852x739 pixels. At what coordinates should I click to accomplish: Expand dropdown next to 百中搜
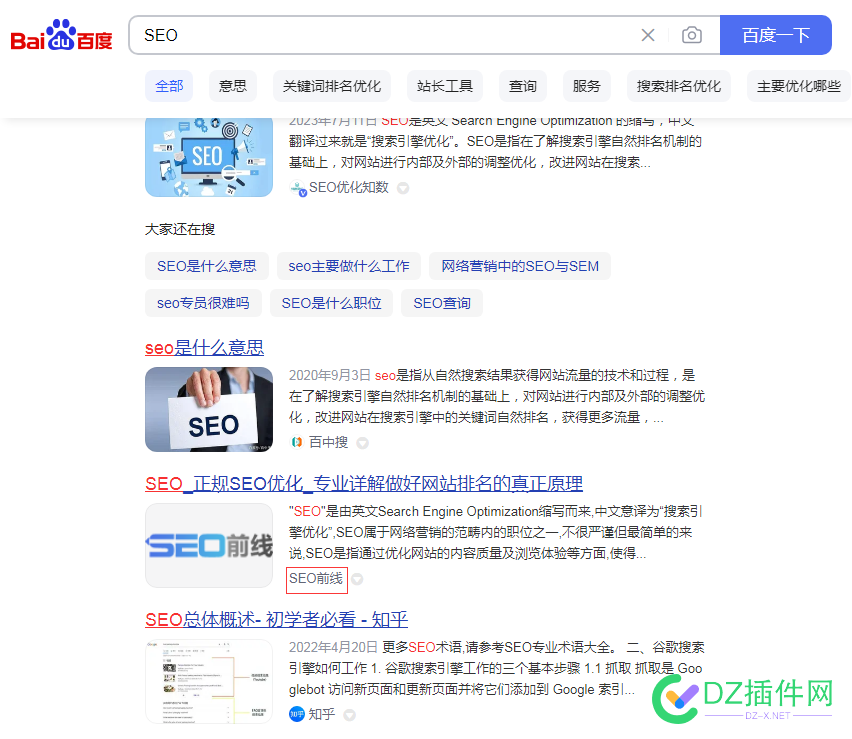(x=362, y=443)
